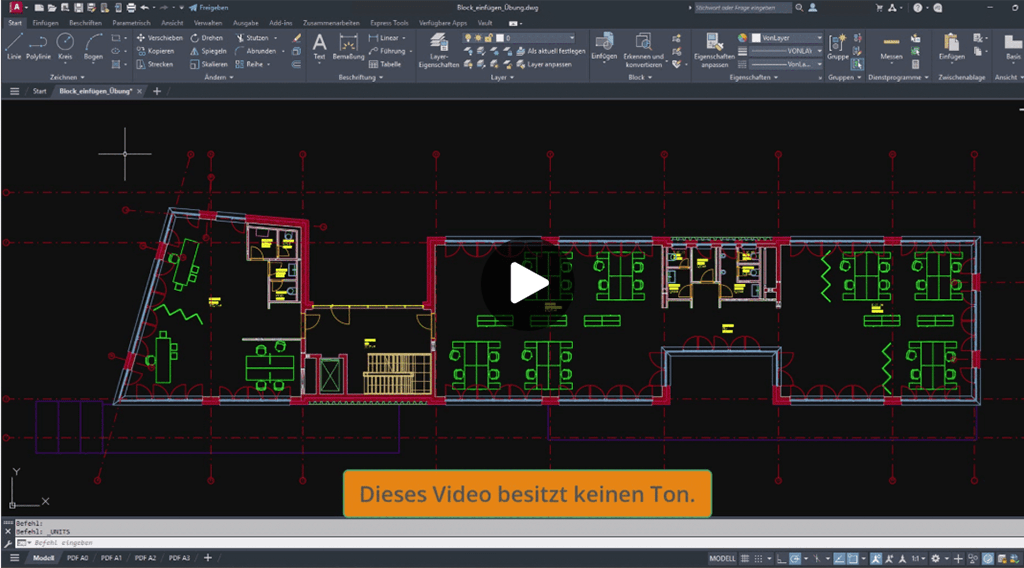This screenshot has height=568, width=1024.
Task: Start the Bemaßung dimension tool
Action: (x=348, y=46)
